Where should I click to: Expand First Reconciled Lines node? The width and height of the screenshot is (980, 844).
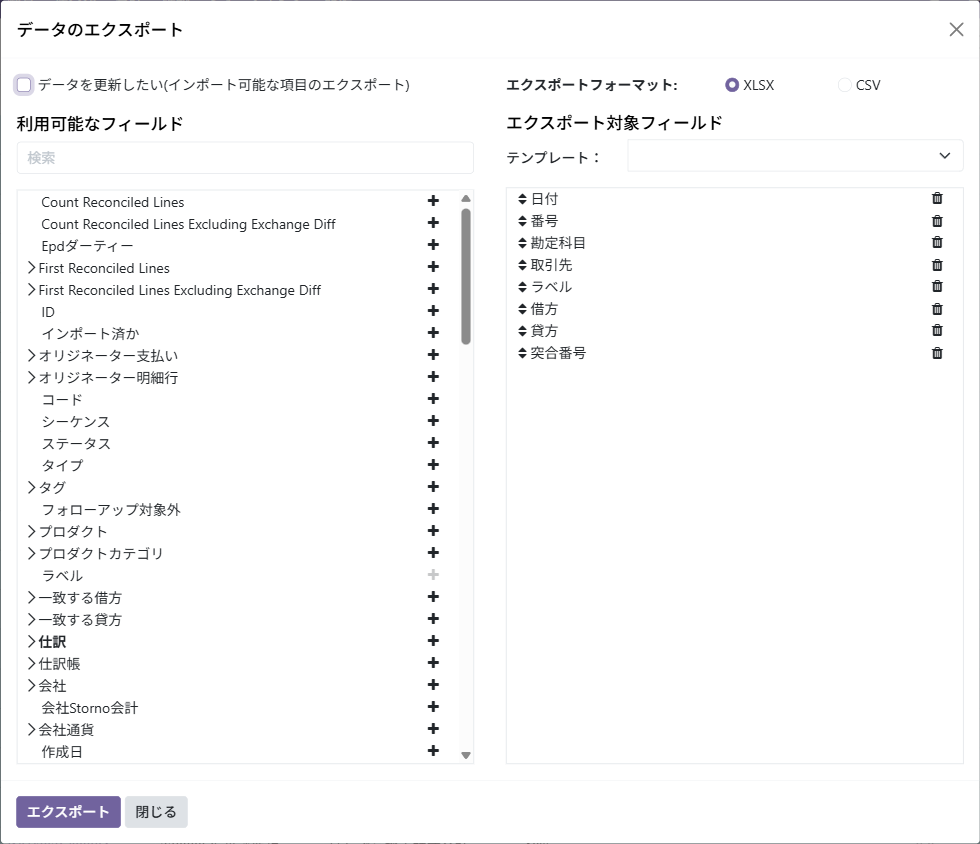tap(31, 268)
